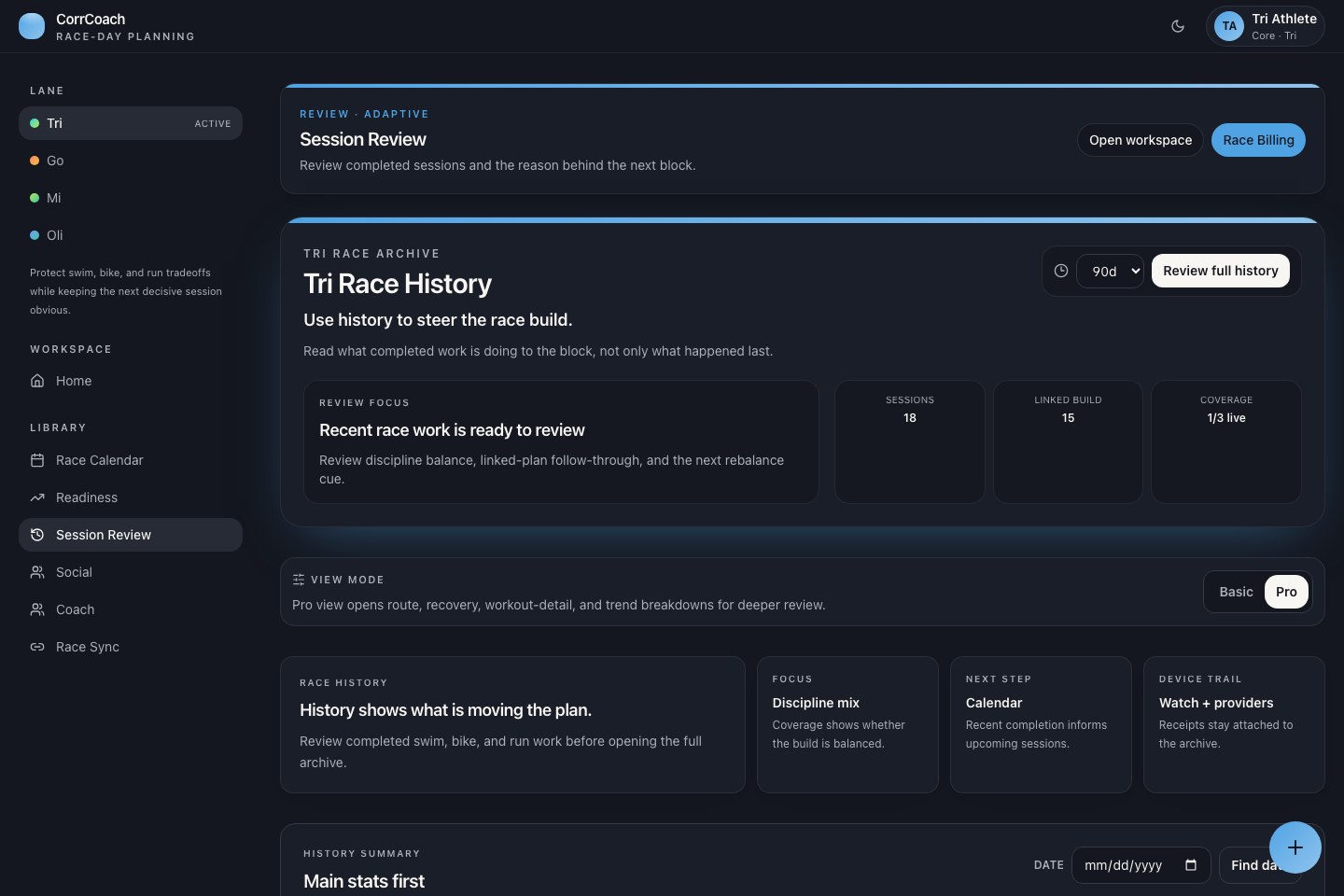Click the date input field

coord(1141,865)
